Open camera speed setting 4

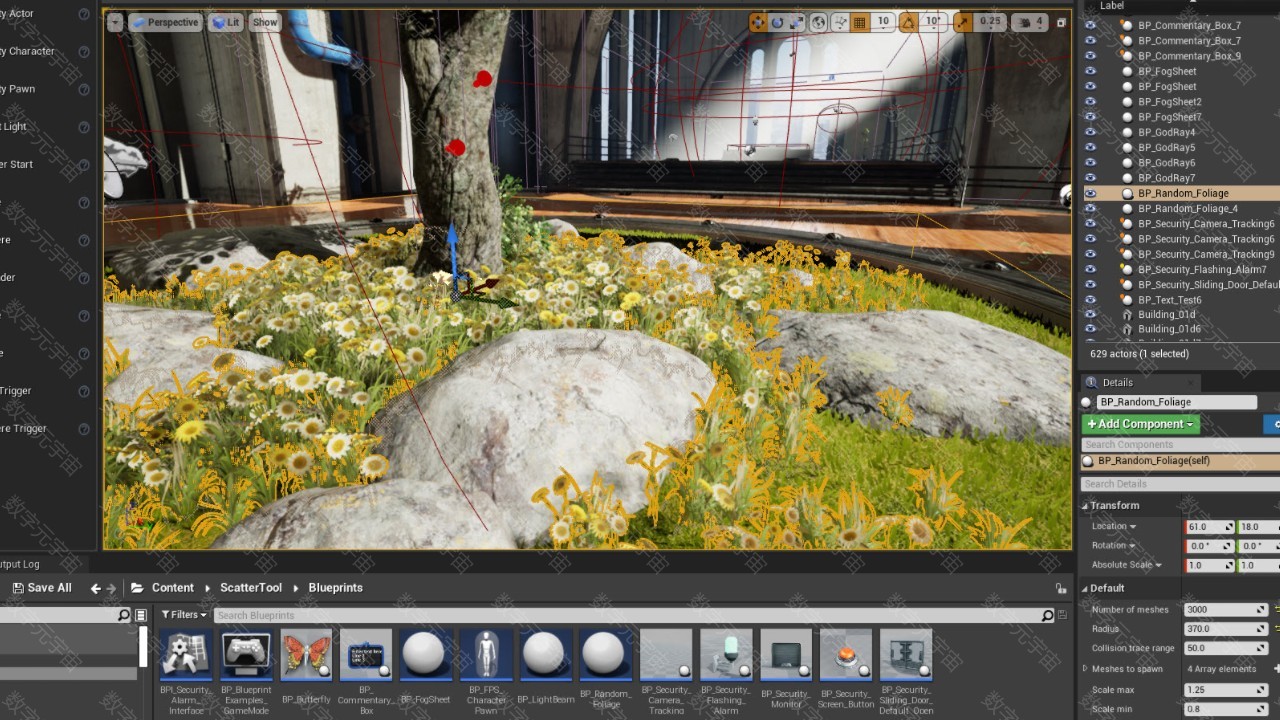point(1029,22)
